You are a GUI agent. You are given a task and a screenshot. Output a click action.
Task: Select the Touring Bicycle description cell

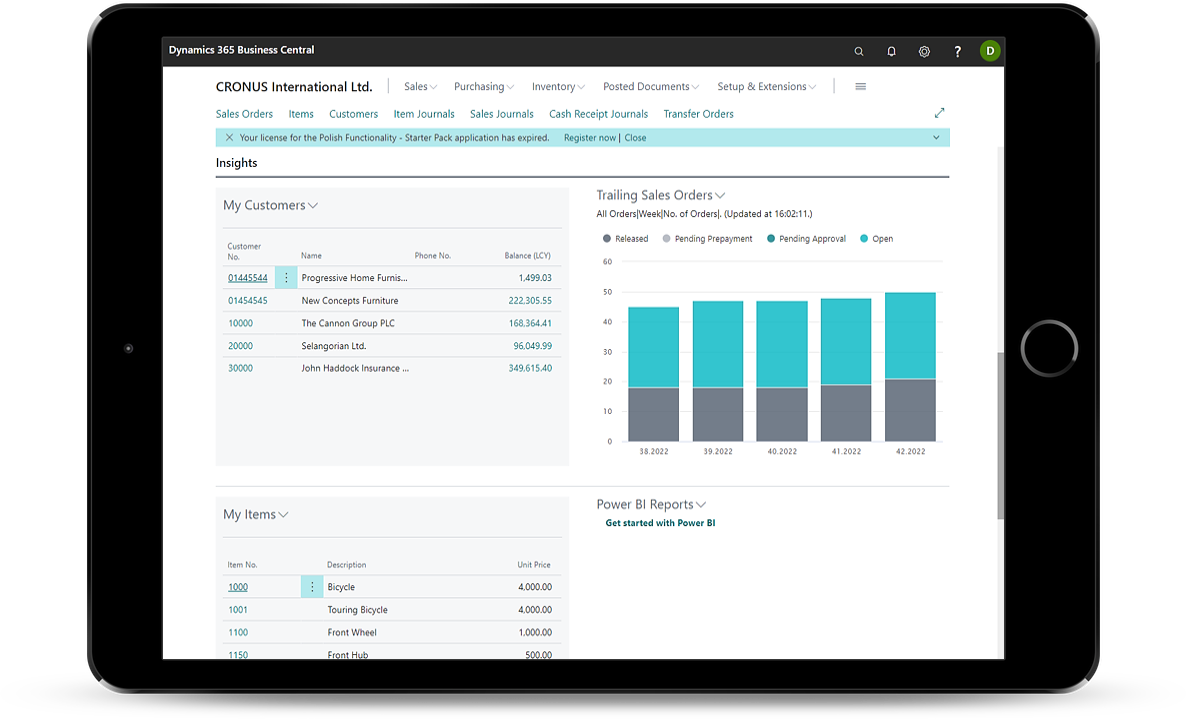(x=357, y=609)
